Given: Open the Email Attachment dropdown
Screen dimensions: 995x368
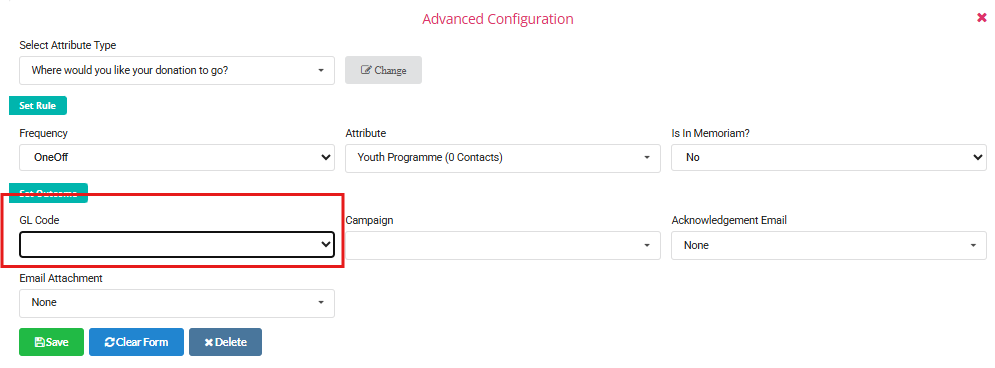Looking at the screenshot, I should click(176, 303).
